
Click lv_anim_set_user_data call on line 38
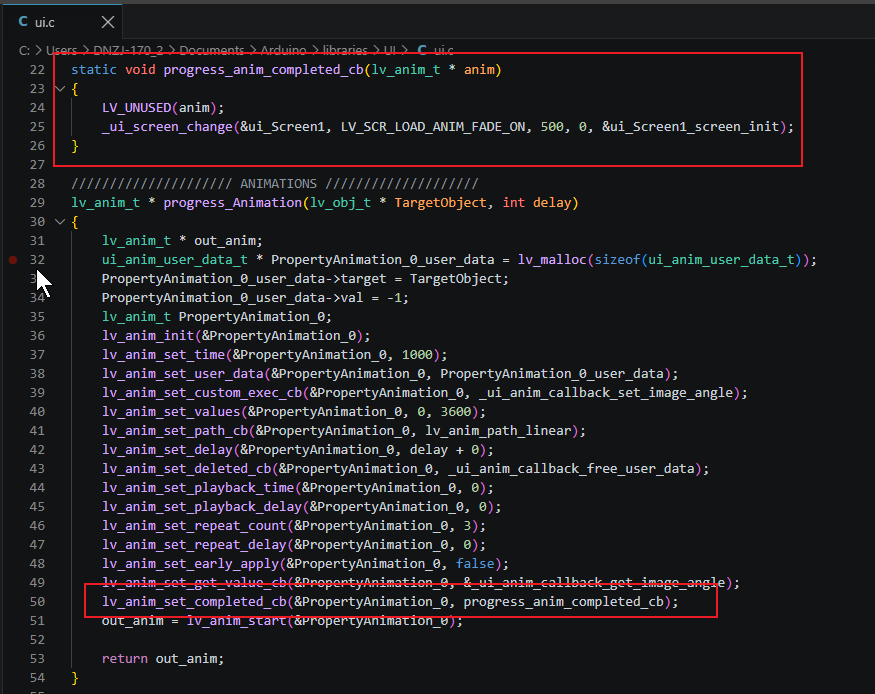[x=182, y=374]
